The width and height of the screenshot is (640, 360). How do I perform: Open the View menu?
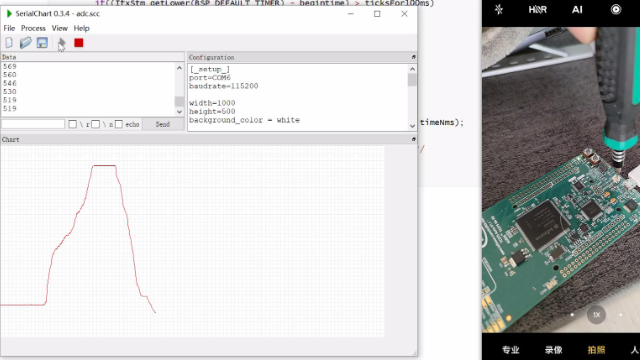tap(60, 28)
